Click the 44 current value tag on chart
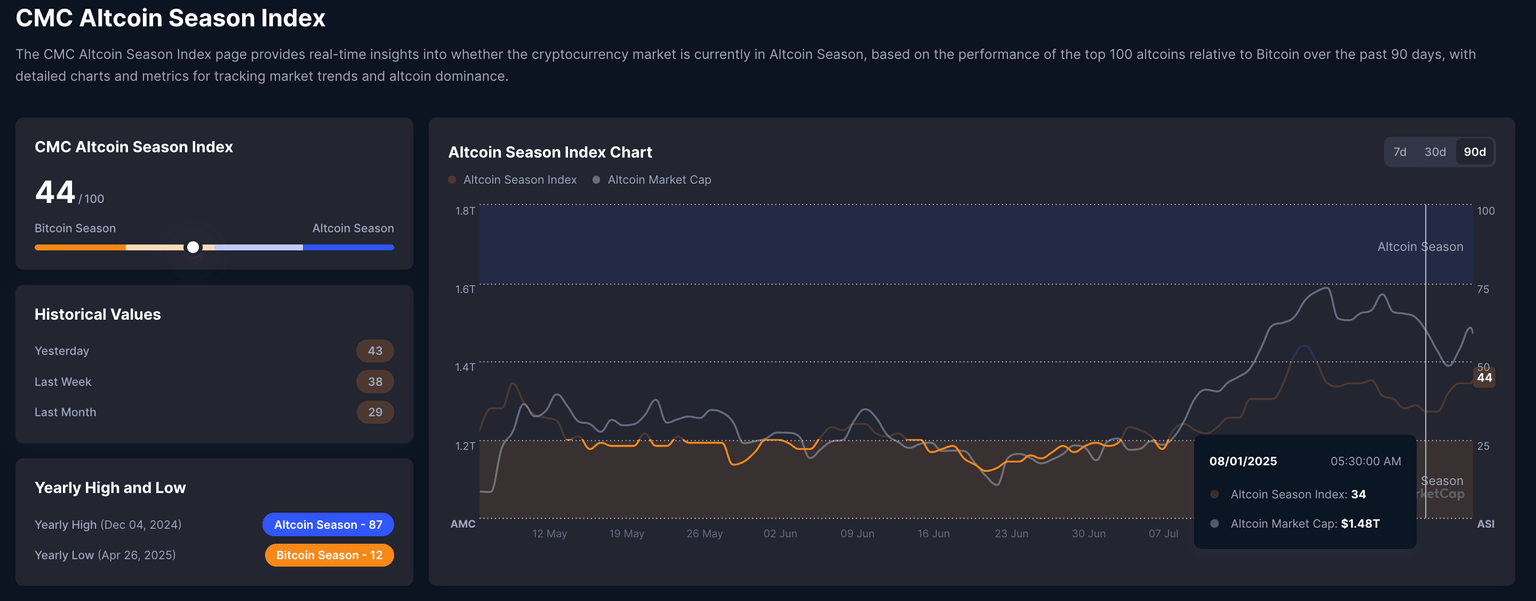The image size is (1536, 601). (x=1484, y=378)
